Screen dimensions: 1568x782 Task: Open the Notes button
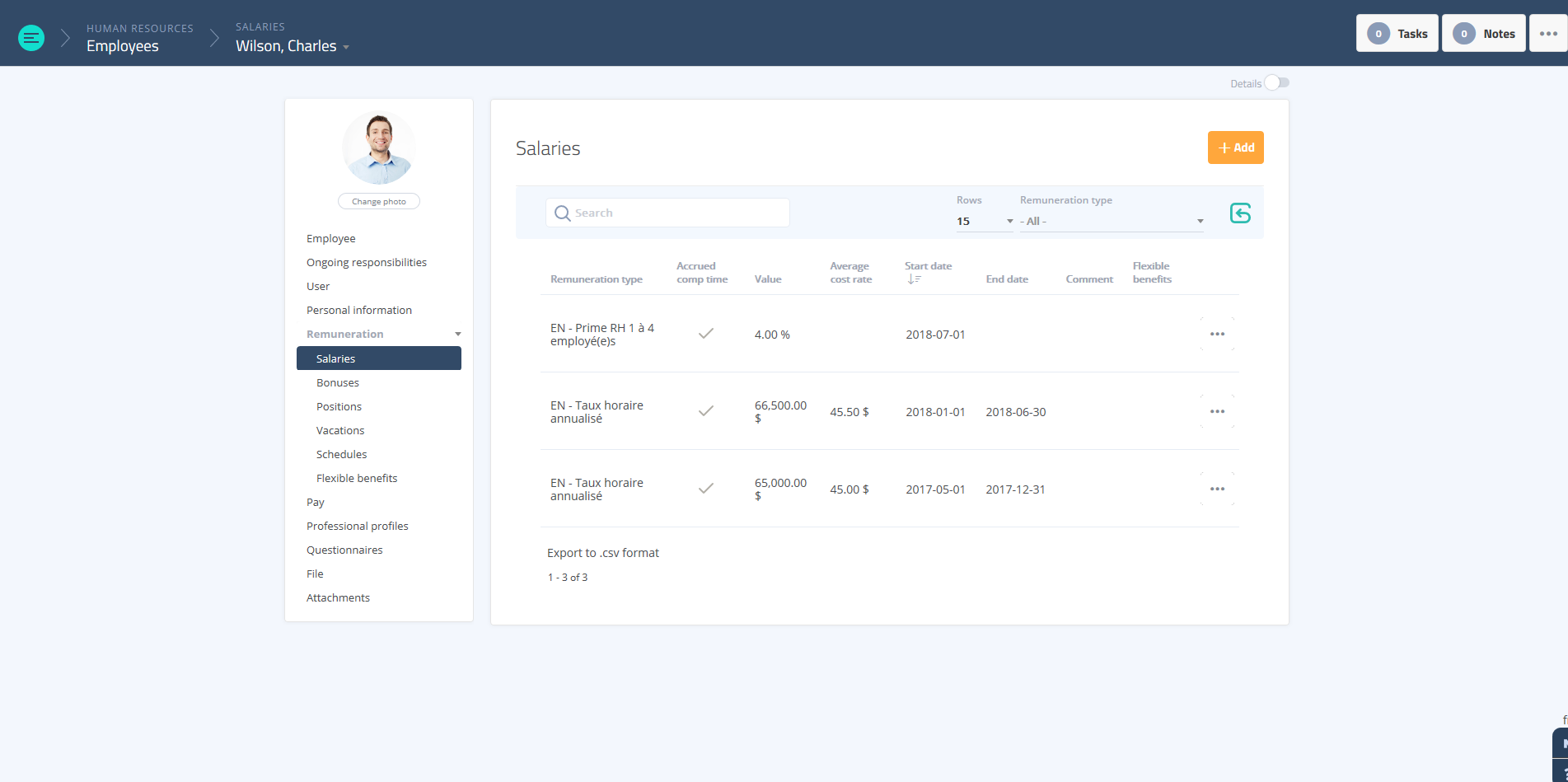[x=1484, y=34]
